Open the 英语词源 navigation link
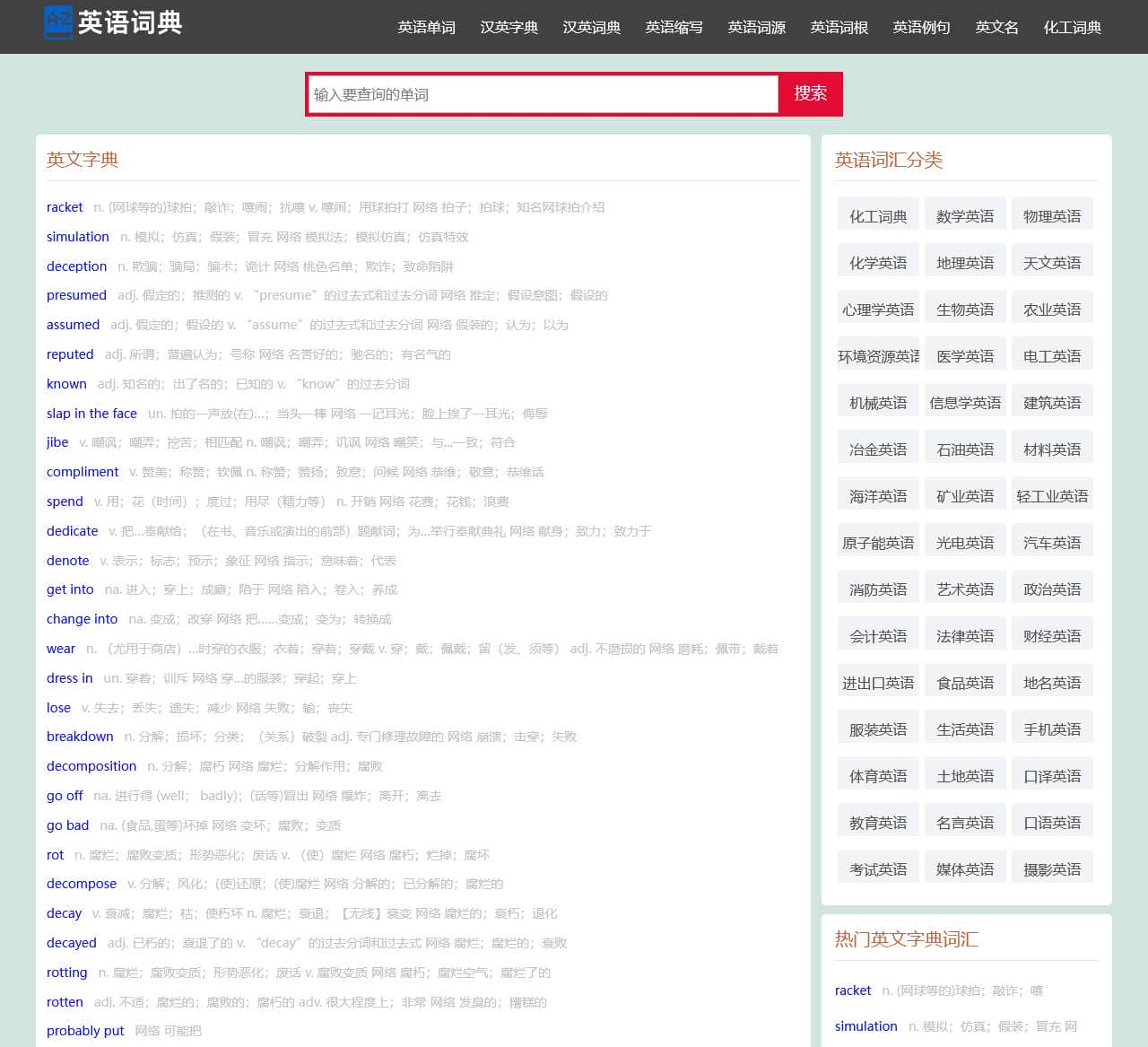This screenshot has height=1047, width=1148. pyautogui.click(x=756, y=27)
